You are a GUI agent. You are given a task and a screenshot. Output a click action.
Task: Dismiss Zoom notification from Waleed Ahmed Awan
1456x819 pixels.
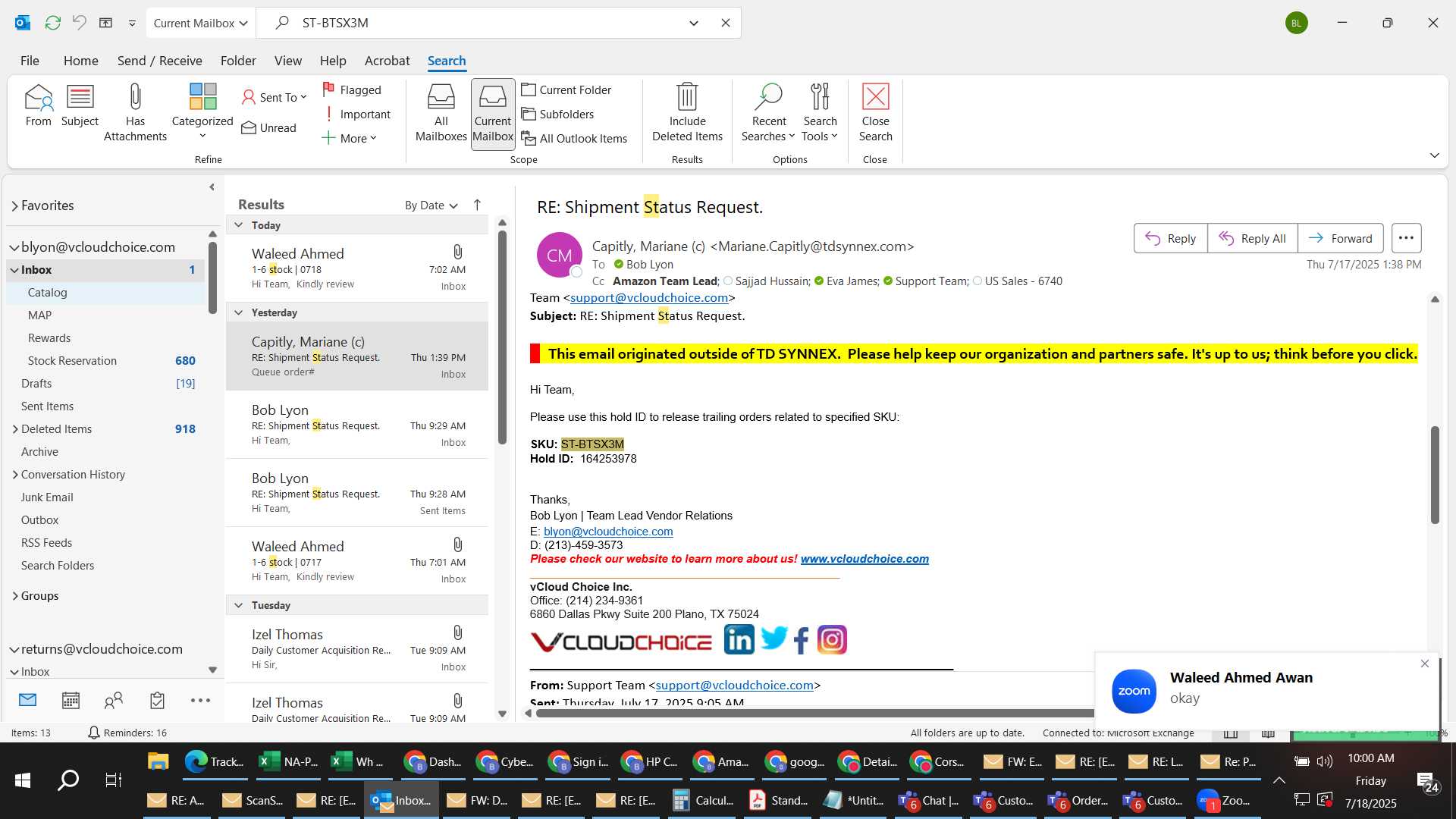[x=1424, y=664]
